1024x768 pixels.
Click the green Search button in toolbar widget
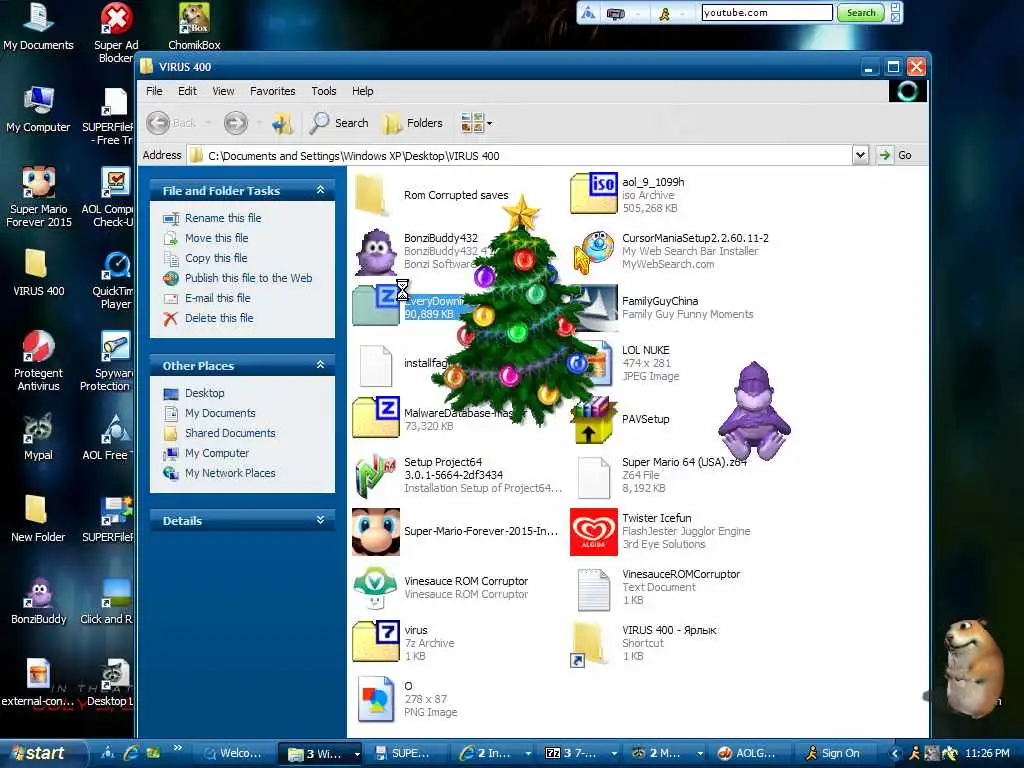[861, 12]
